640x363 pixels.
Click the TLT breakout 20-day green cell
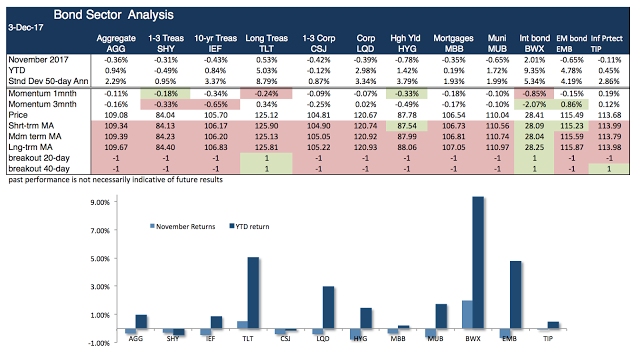coord(267,158)
